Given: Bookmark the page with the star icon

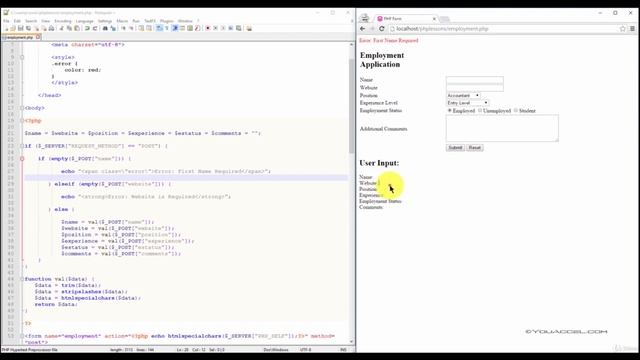Looking at the screenshot, I should tap(622, 29).
